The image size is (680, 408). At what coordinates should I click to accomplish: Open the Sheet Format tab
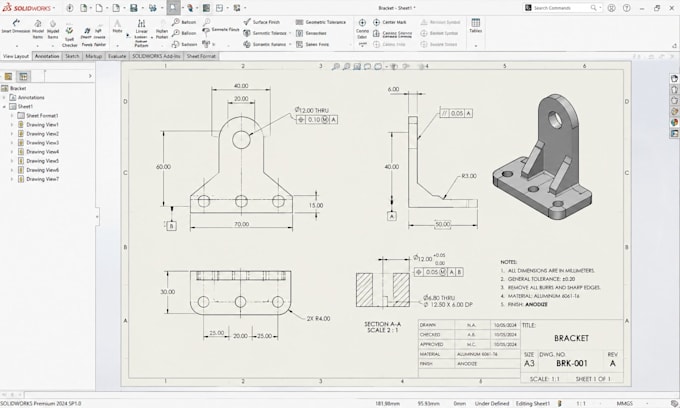point(201,56)
